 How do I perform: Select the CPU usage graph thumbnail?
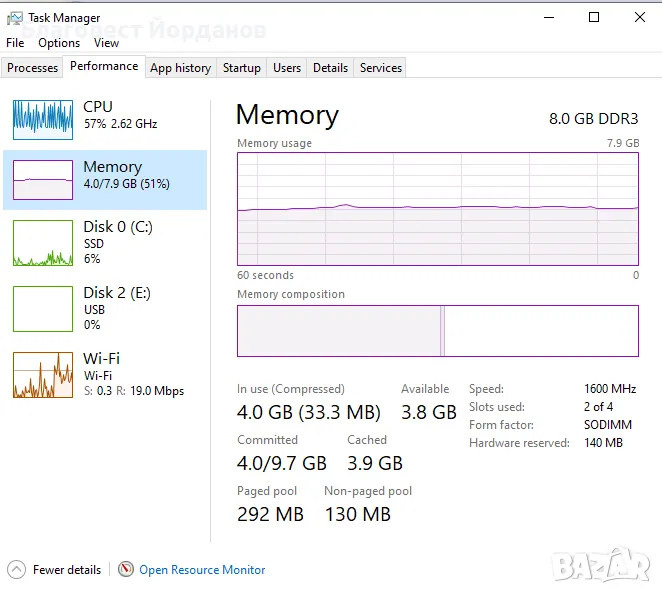43,119
